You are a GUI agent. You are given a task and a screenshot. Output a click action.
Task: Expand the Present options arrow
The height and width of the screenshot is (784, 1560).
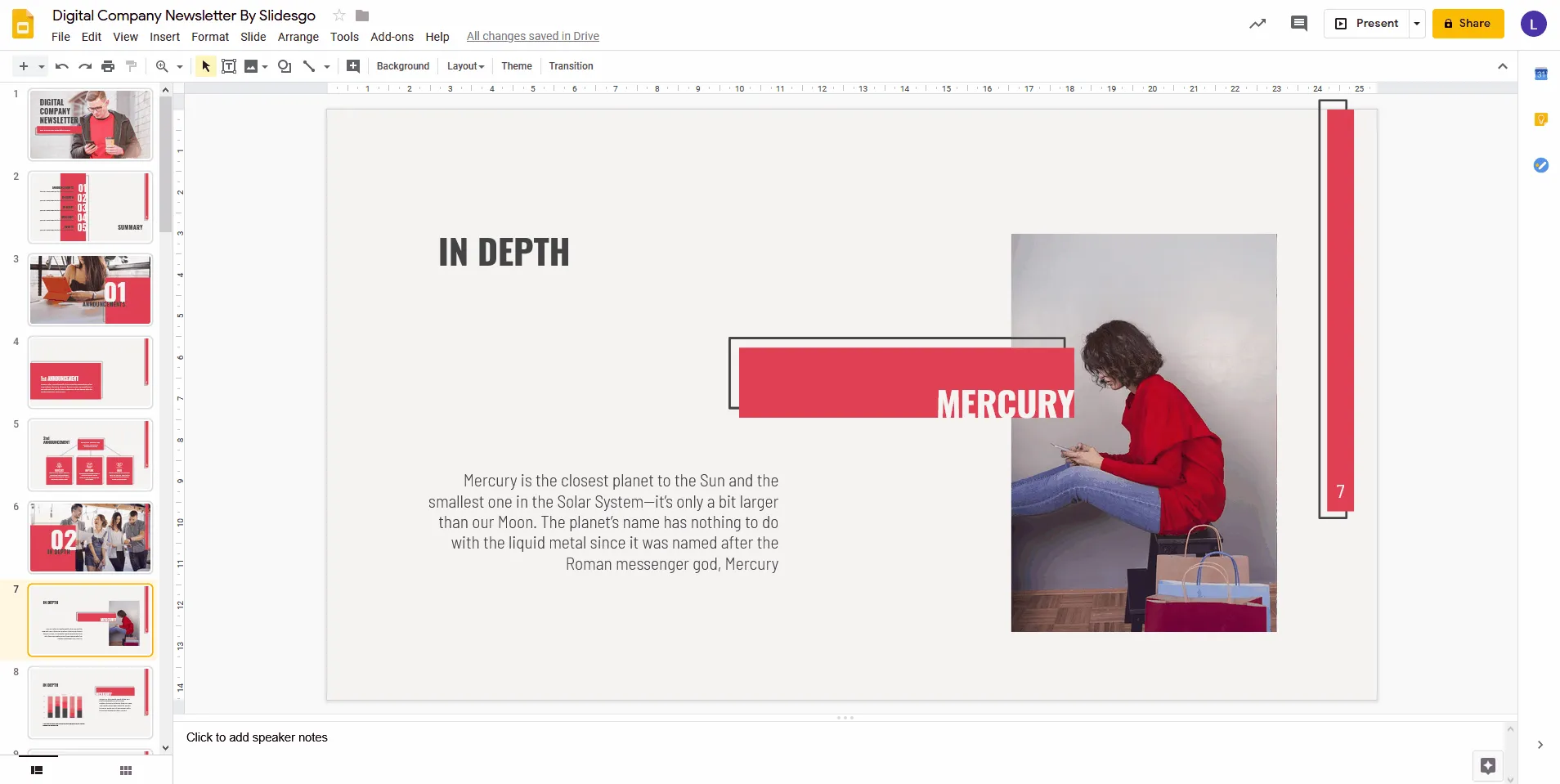click(x=1417, y=24)
